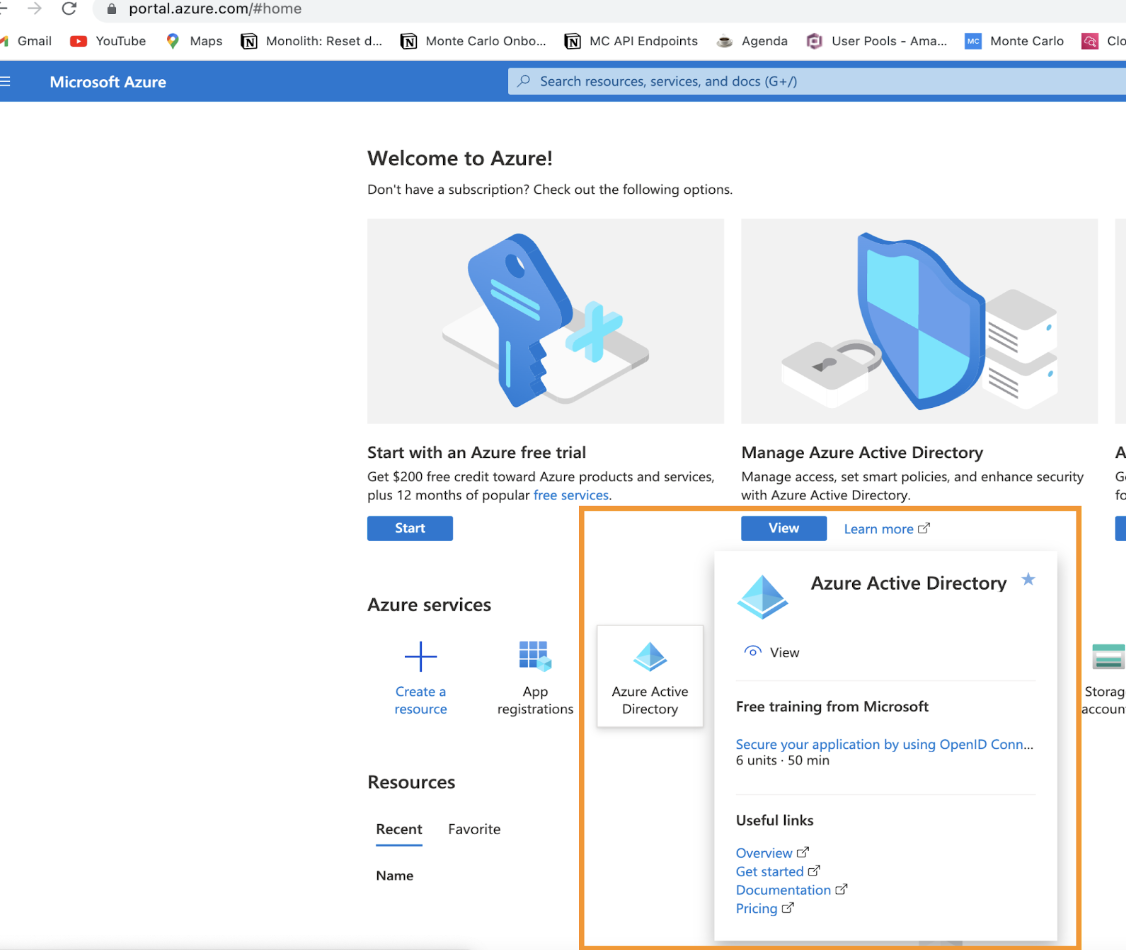Open the Azure portal hamburger menu

[x=5, y=82]
